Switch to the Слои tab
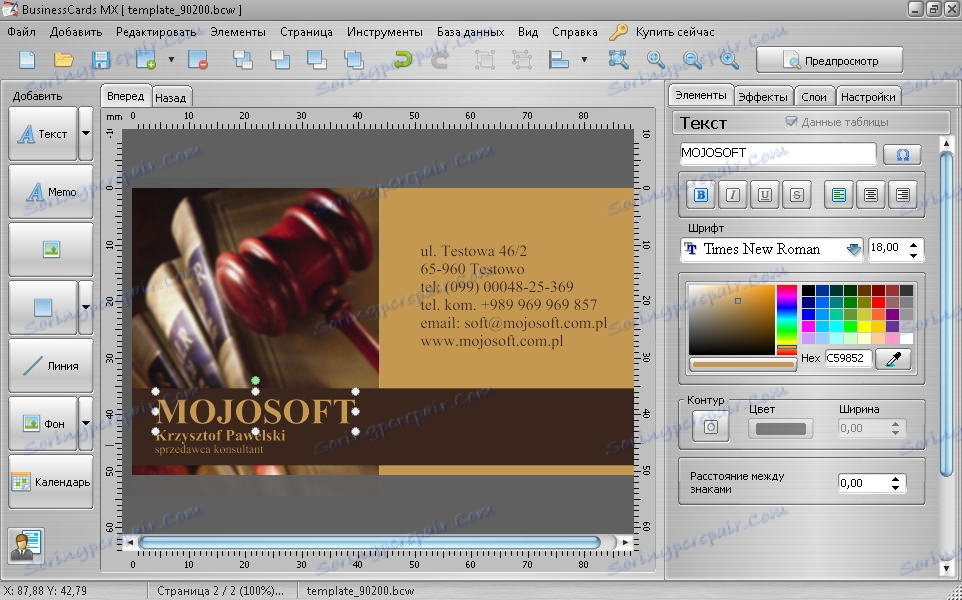962x600 pixels. pos(814,97)
